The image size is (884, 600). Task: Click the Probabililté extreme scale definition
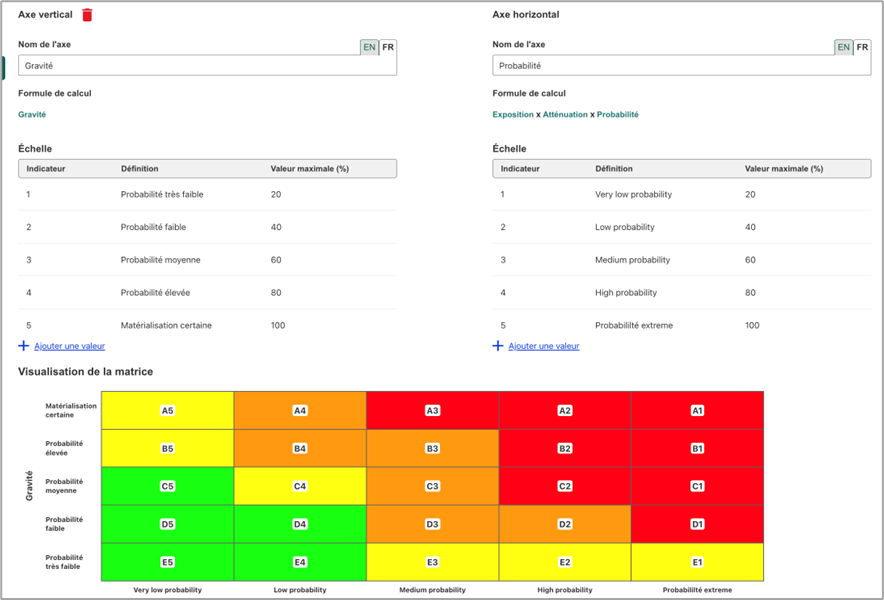634,325
